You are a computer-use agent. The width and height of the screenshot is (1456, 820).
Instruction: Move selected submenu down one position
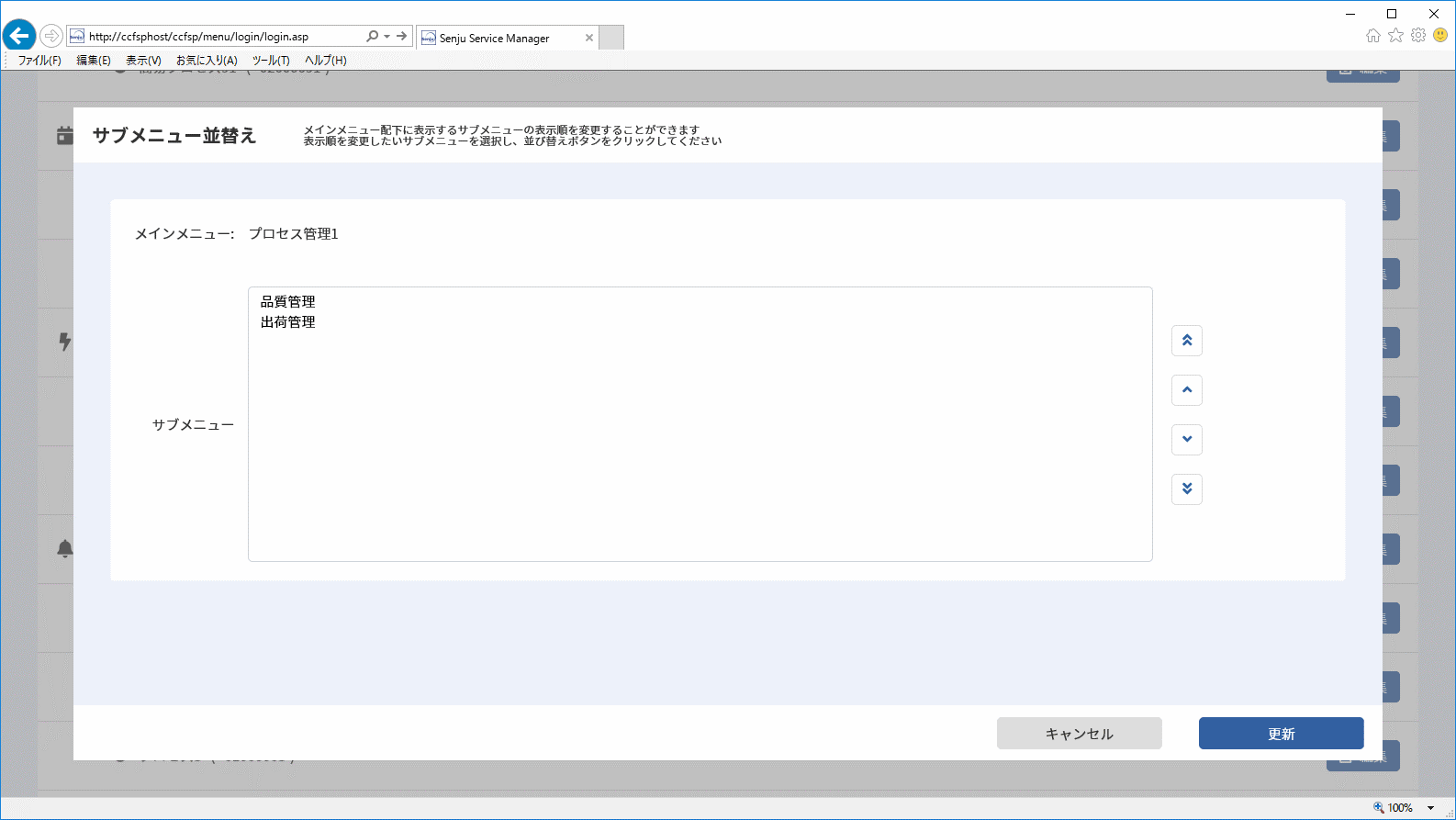1187,440
